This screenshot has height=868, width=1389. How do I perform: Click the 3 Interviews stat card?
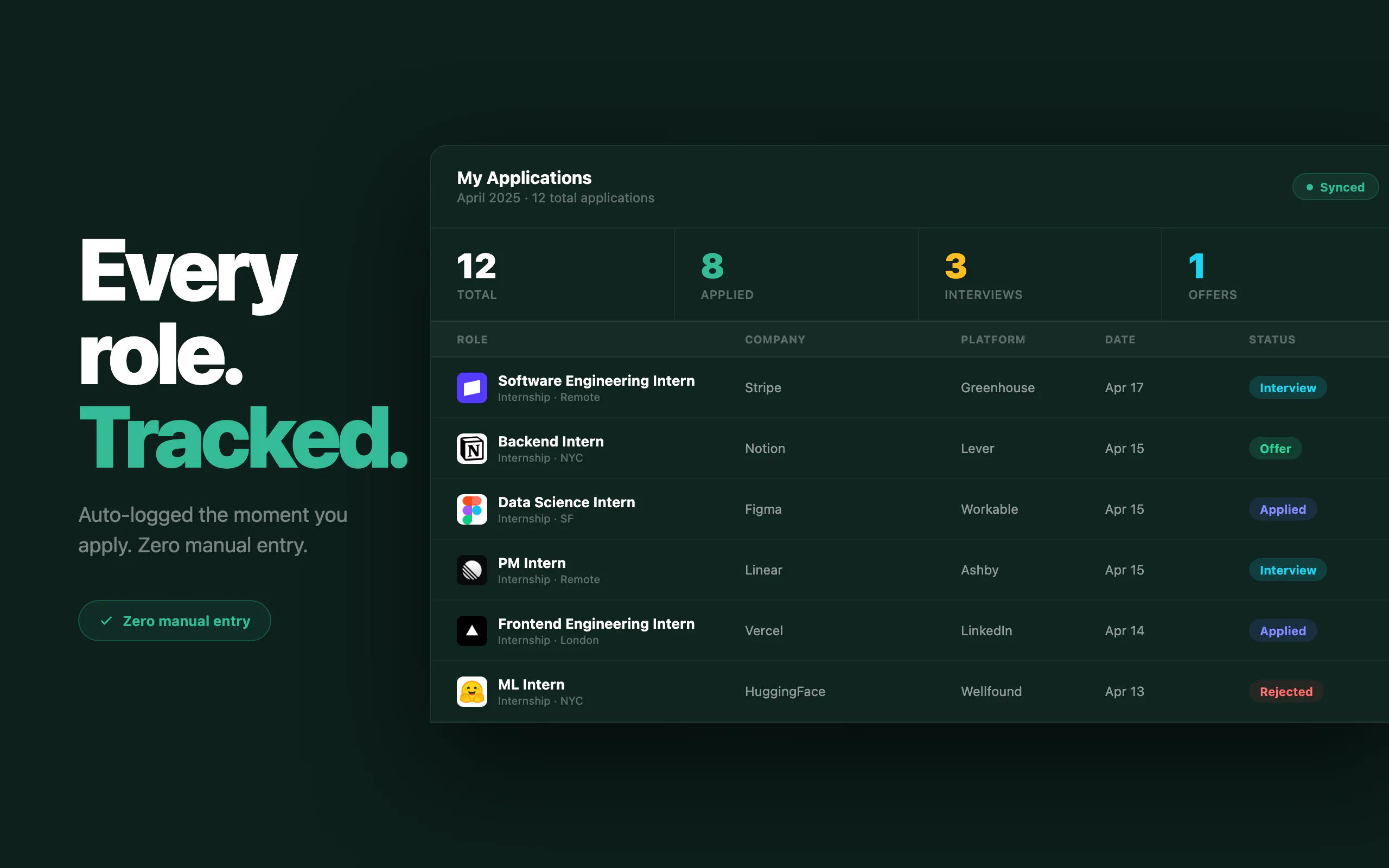(x=1040, y=275)
